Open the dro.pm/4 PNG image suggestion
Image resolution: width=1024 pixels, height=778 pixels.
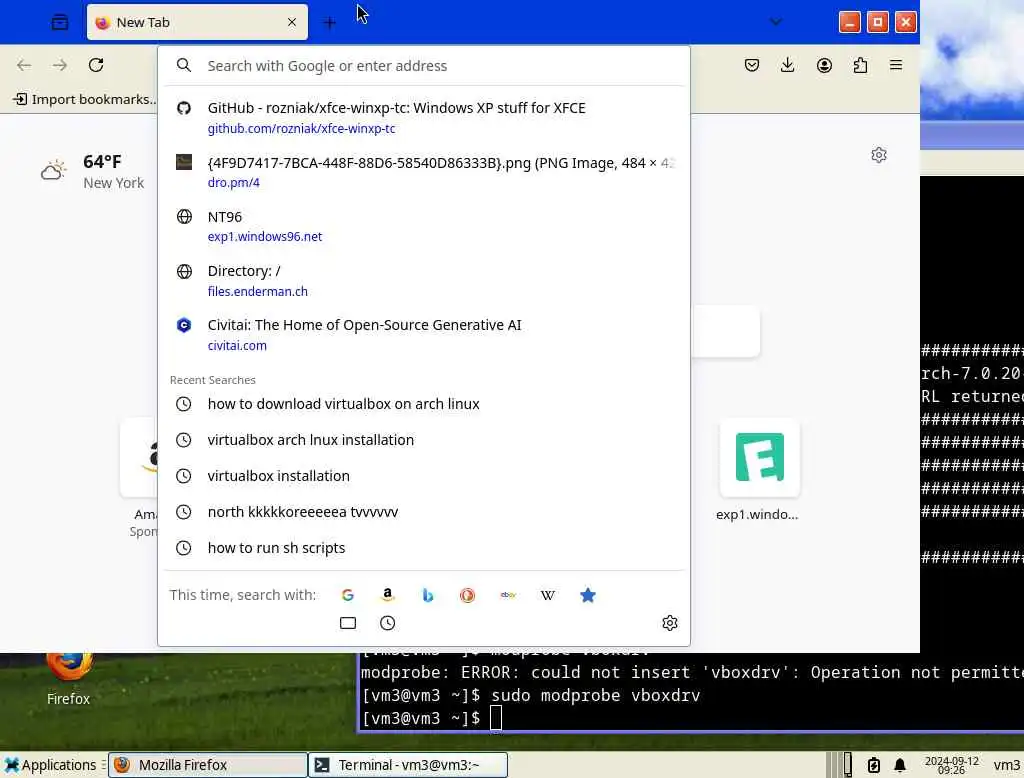pyautogui.click(x=424, y=172)
